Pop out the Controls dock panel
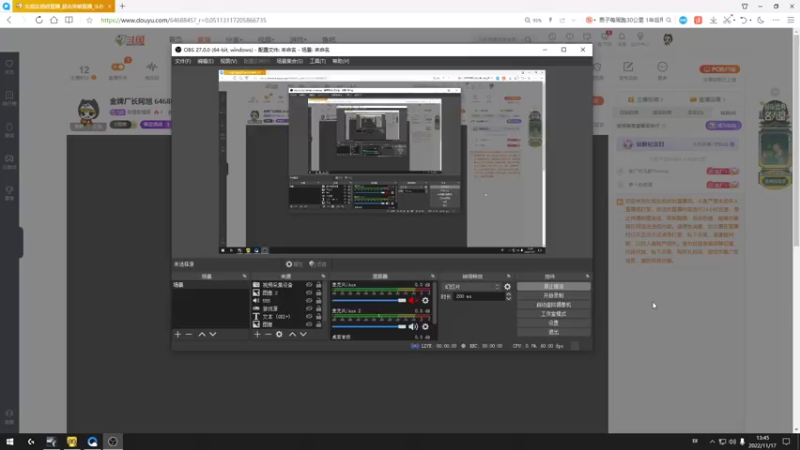800x450 pixels. point(587,276)
